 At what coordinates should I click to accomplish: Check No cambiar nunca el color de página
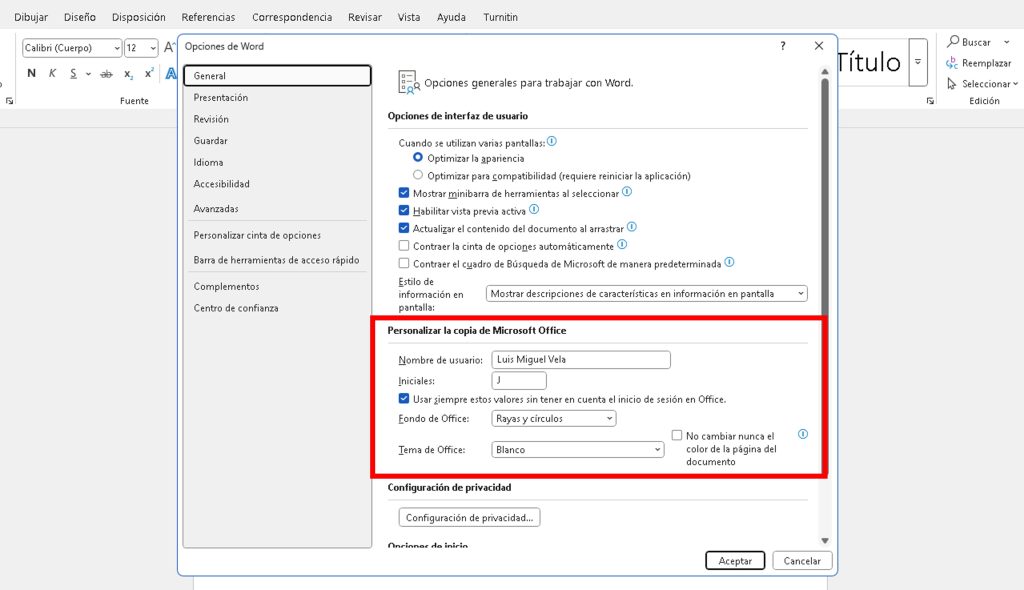point(677,436)
